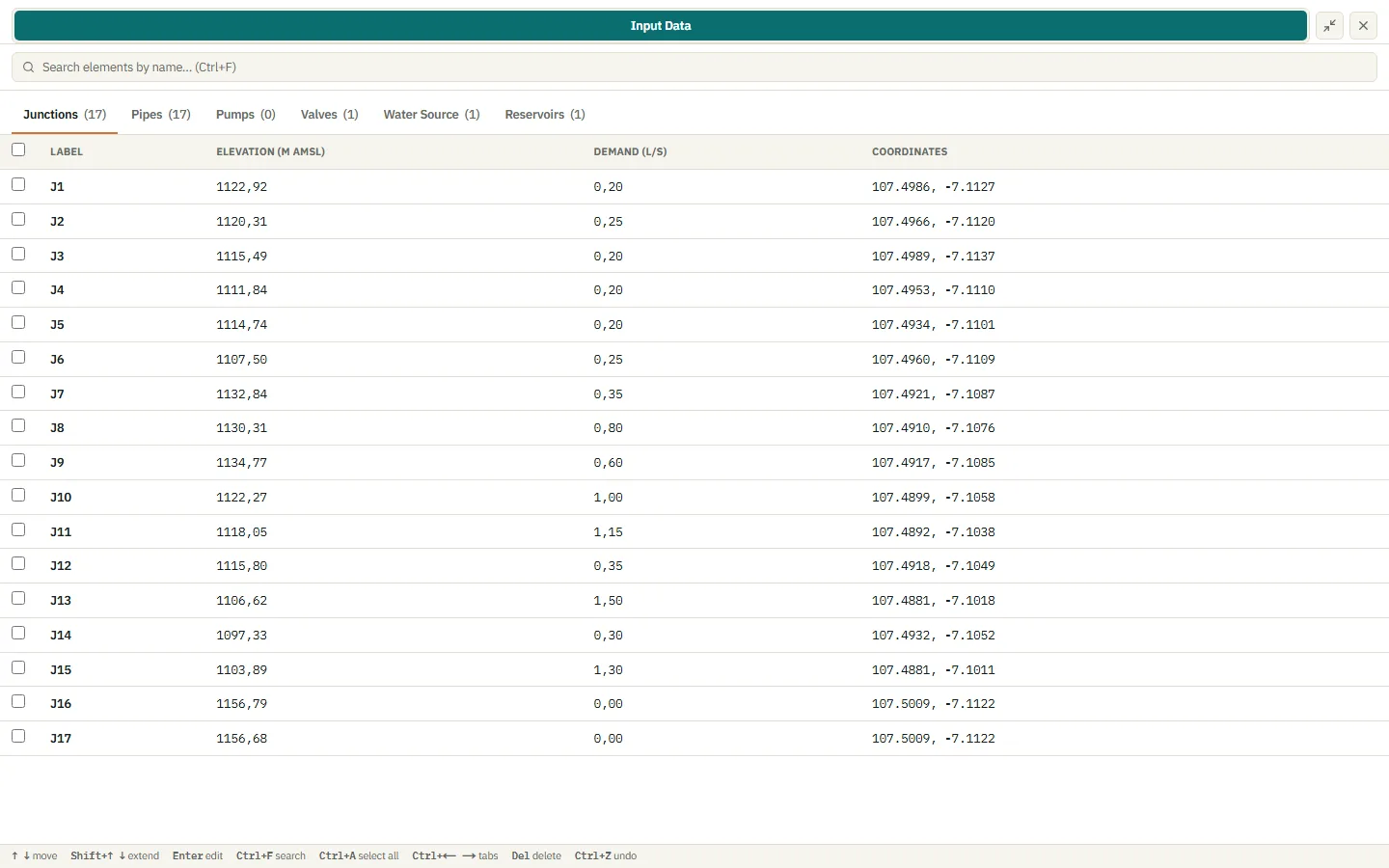Select demand value 0,80 in row J8

click(x=609, y=428)
